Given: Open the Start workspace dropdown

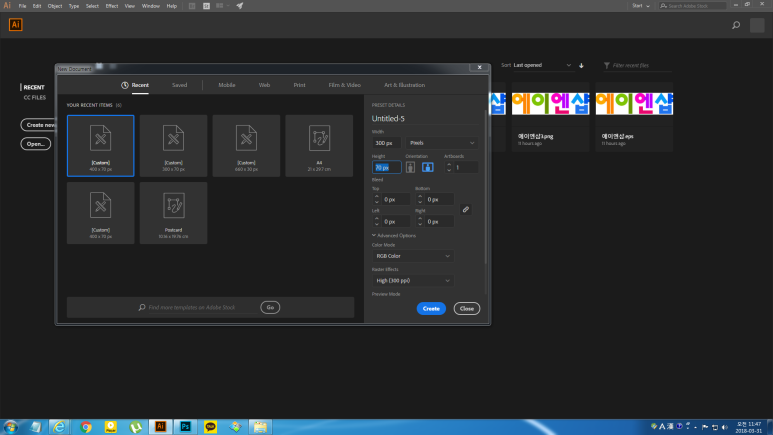Looking at the screenshot, I should [641, 6].
